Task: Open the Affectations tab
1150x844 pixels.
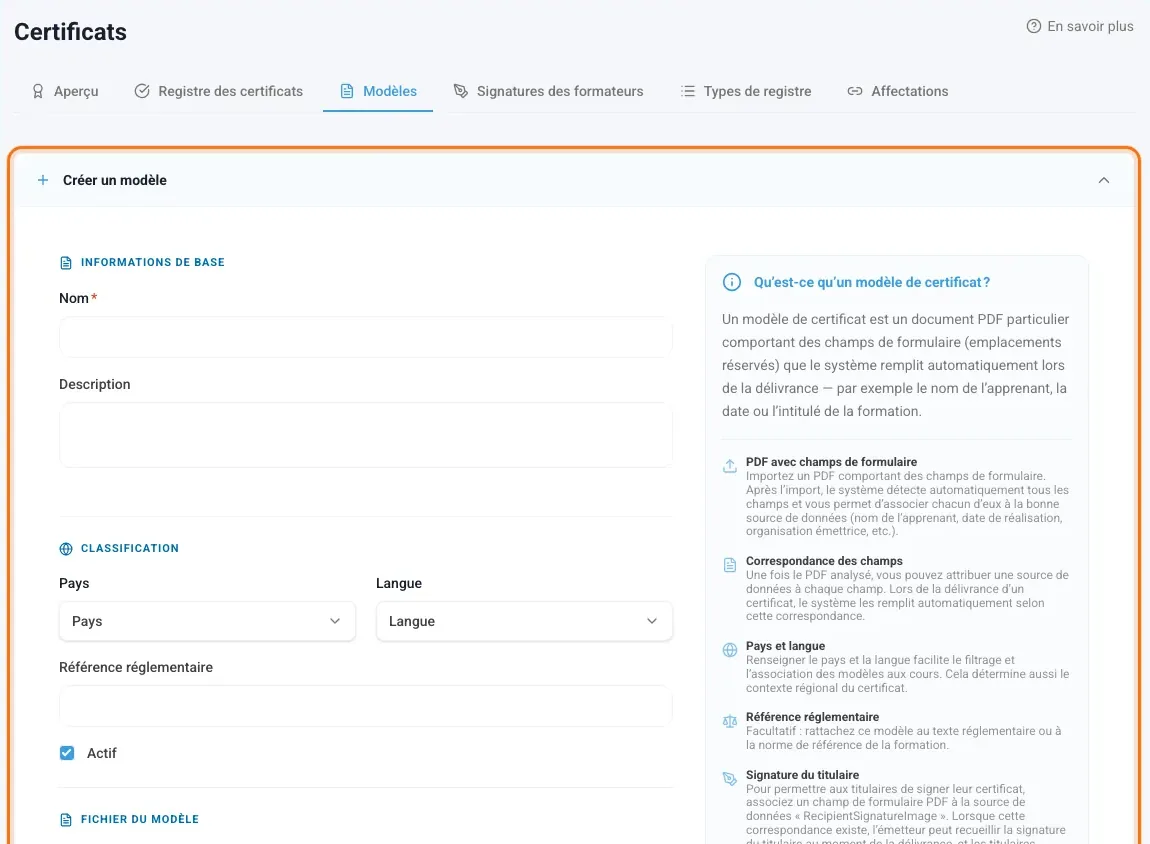Action: (x=898, y=91)
